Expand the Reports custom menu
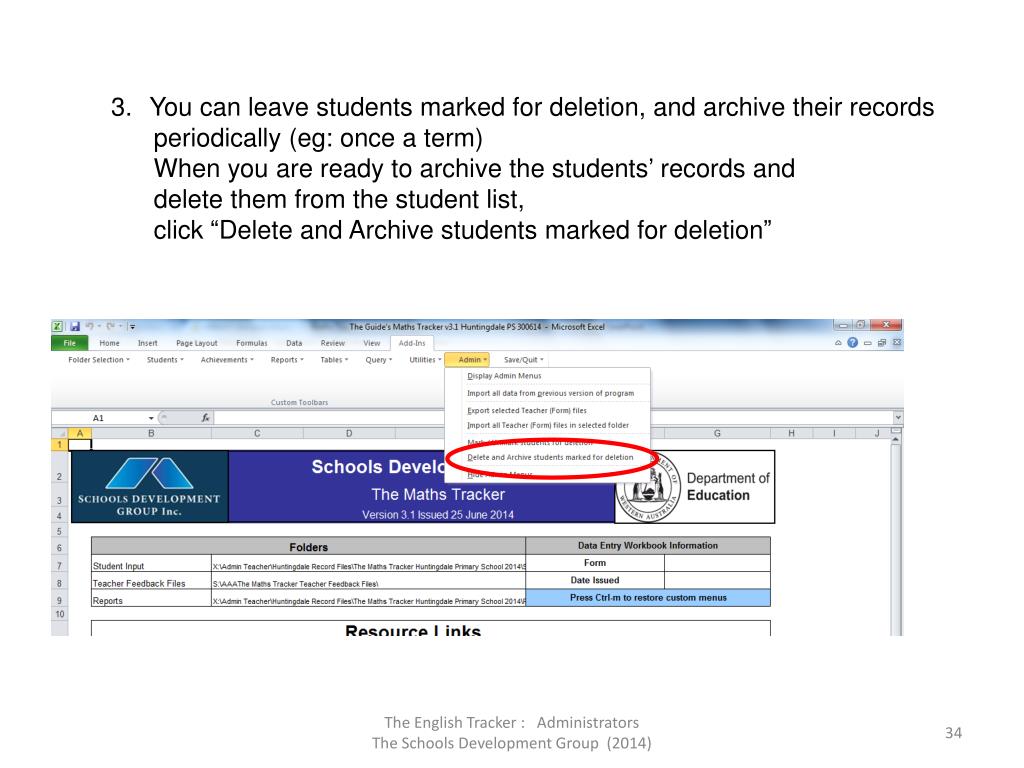 (287, 360)
